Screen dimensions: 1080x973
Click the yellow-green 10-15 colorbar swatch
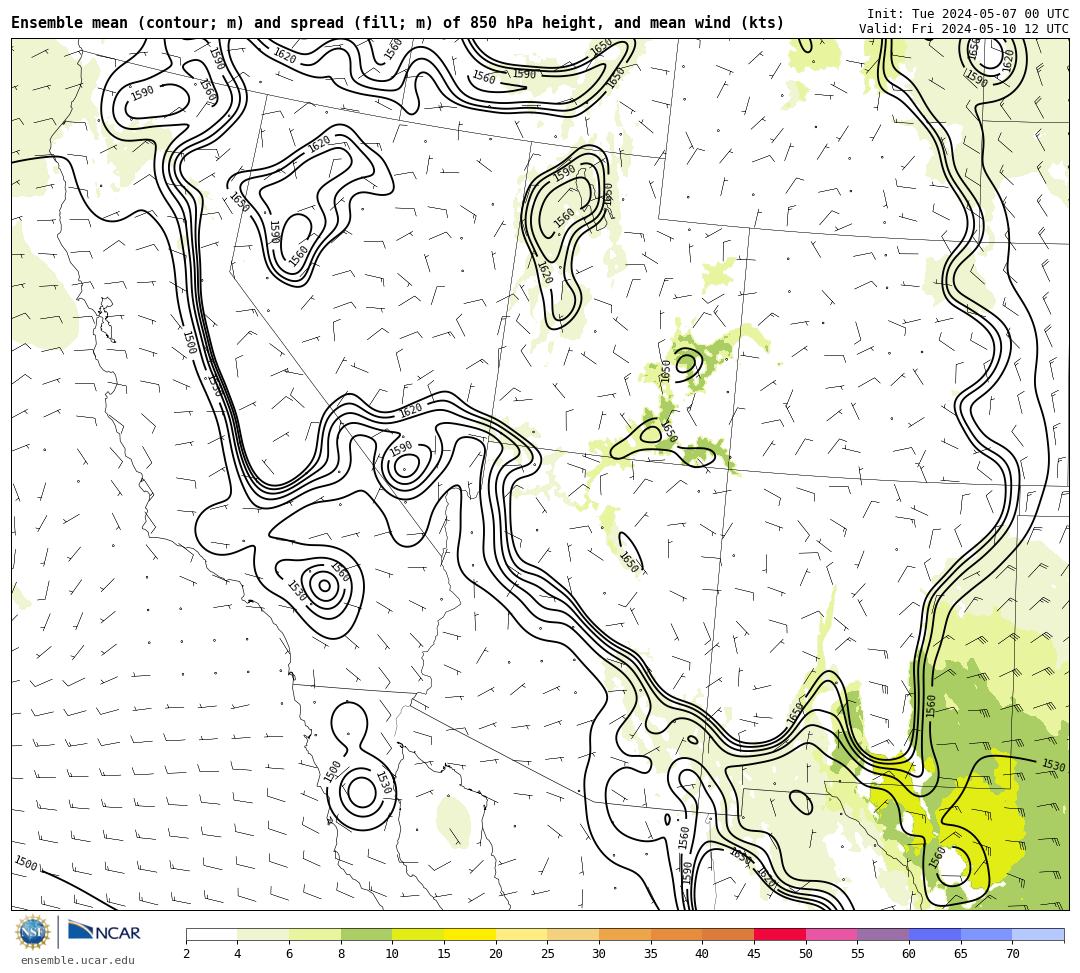click(x=418, y=934)
